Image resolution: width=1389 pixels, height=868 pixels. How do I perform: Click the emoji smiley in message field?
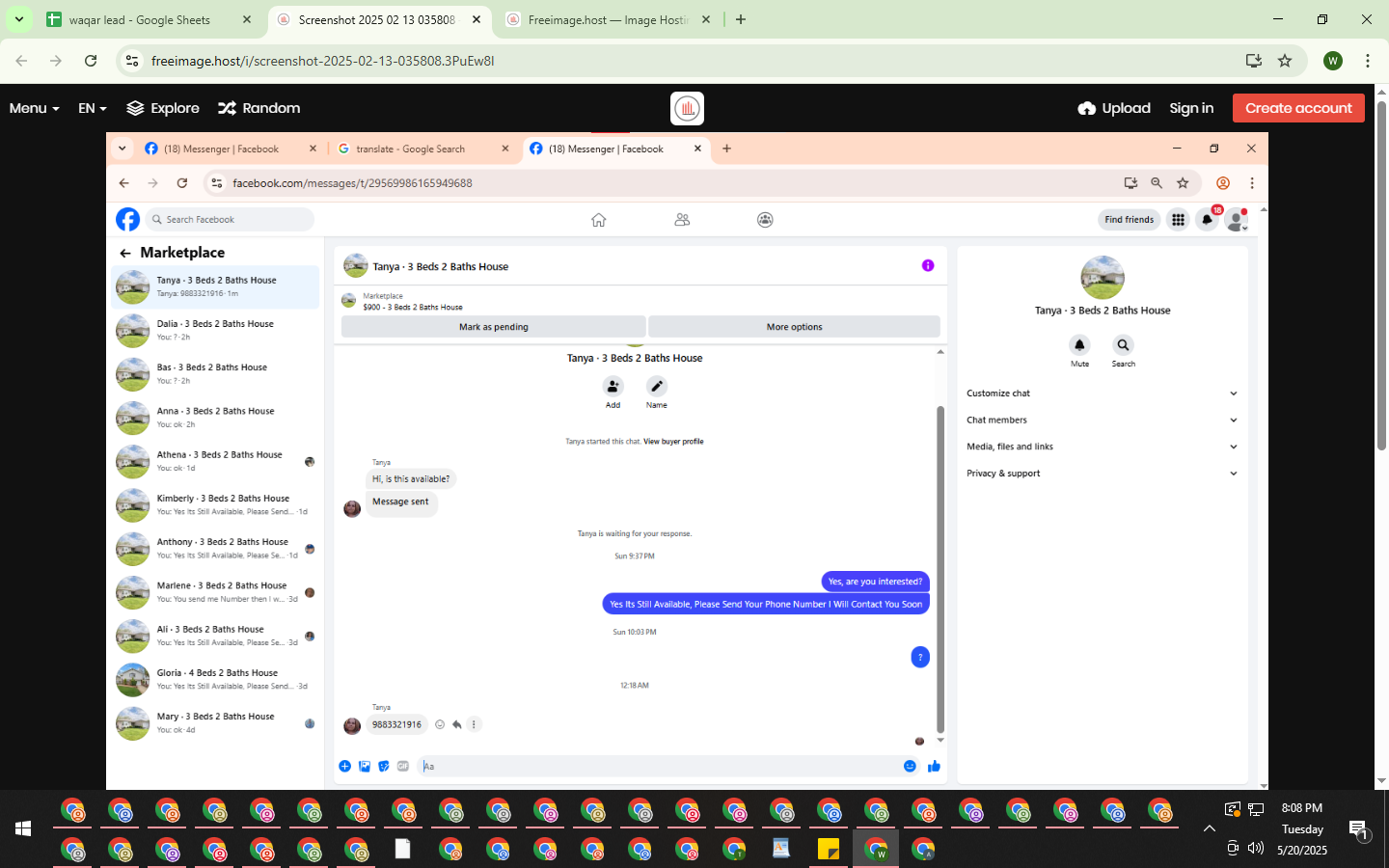910,766
